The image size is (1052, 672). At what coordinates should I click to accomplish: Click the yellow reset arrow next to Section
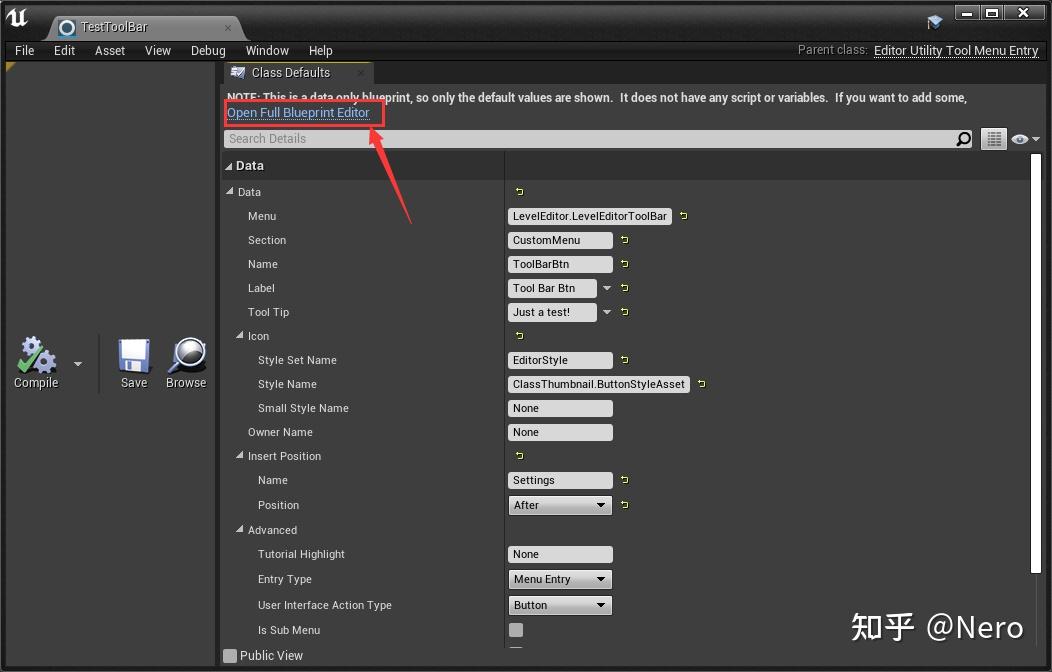pos(624,240)
